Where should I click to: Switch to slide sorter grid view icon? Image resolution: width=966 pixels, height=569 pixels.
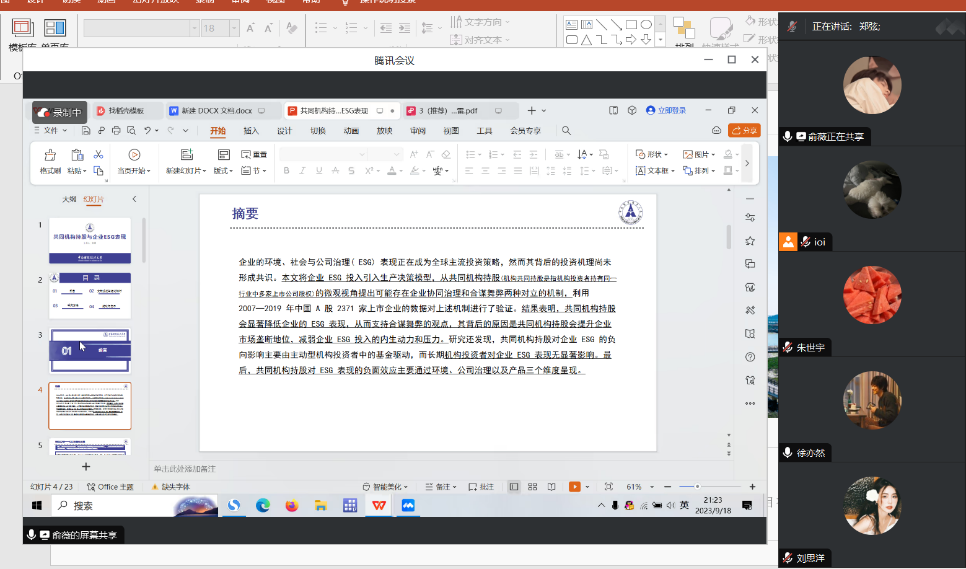(533, 487)
